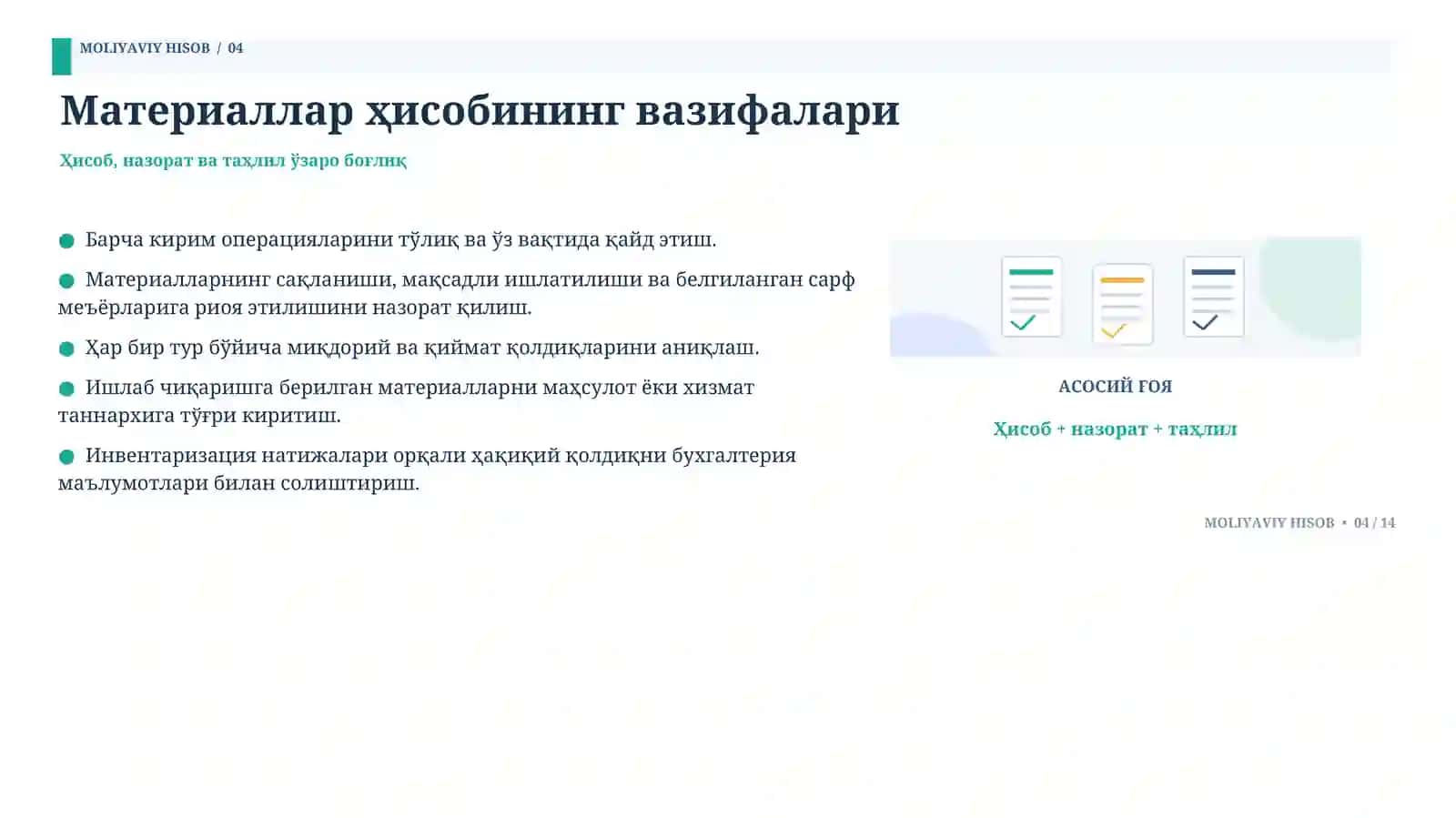Click the title 'Материаллар ҳисобининг вазифалари'
This screenshot has width=1456, height=818.
(x=480, y=111)
